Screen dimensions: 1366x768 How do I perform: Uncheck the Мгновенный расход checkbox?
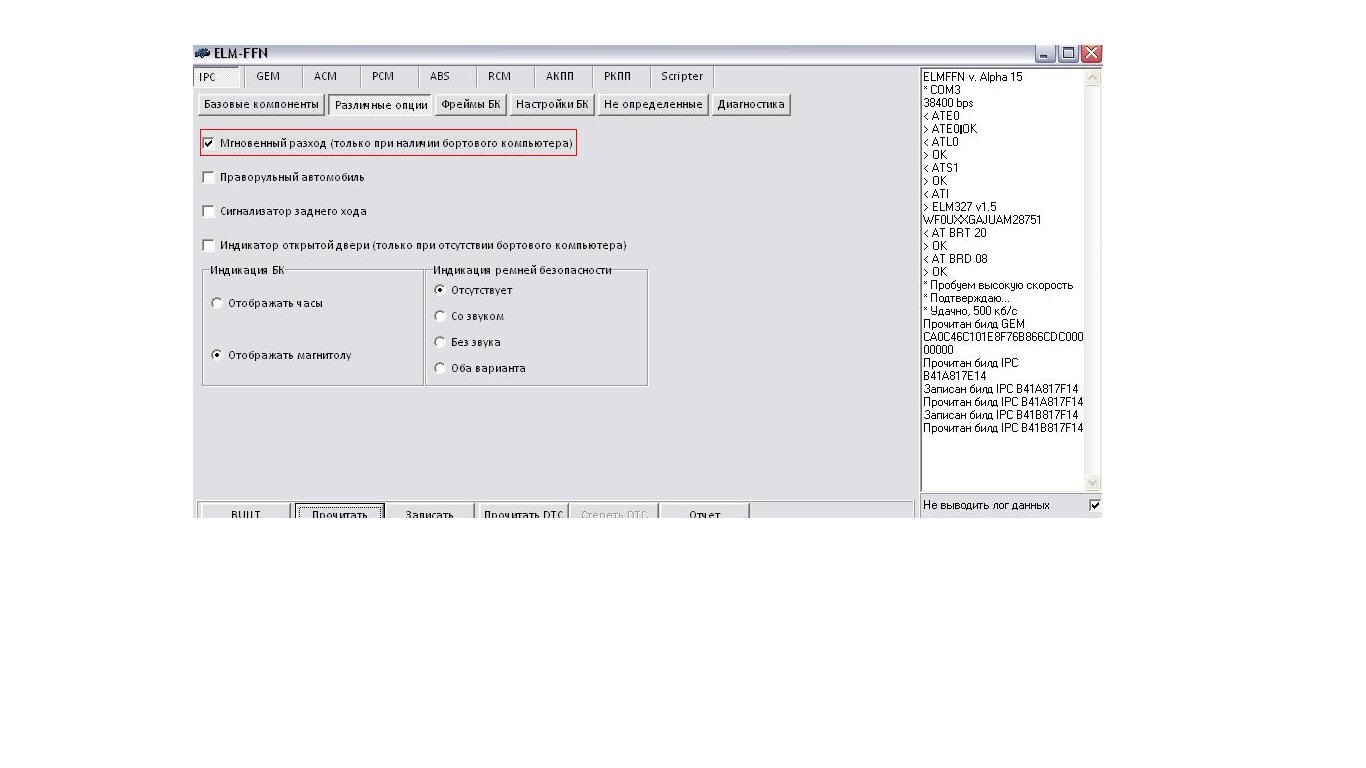208,143
